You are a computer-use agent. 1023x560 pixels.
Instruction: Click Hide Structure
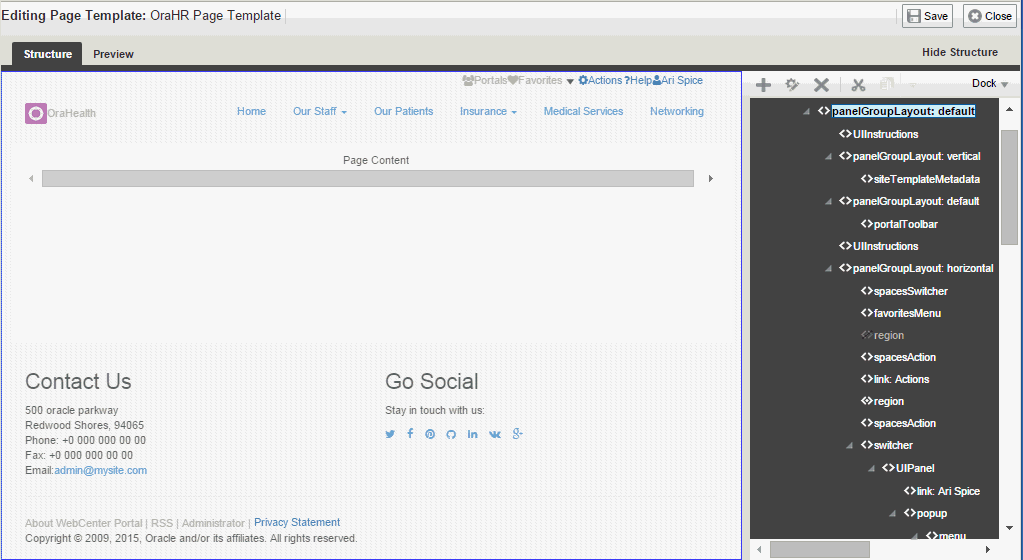960,52
